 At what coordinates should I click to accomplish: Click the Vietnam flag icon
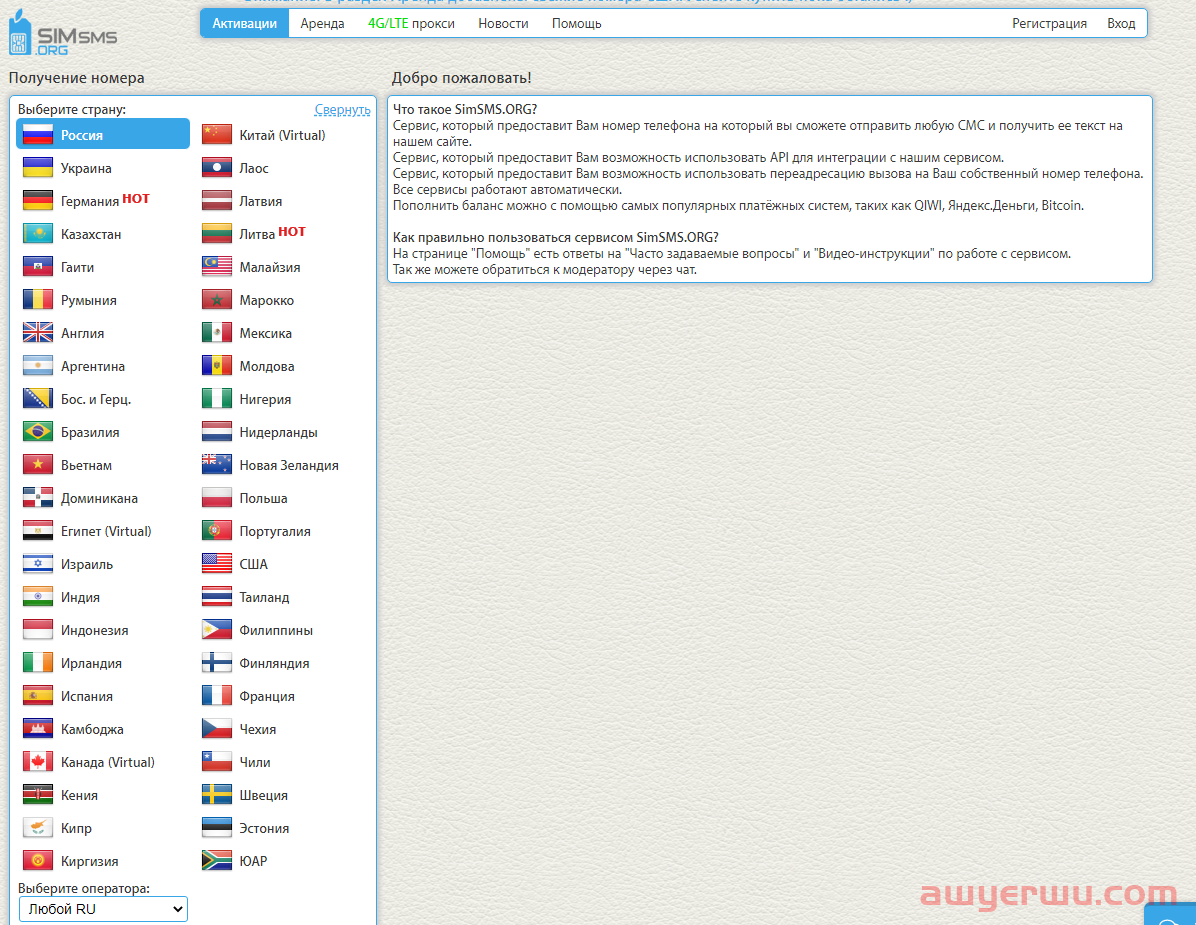pos(37,465)
